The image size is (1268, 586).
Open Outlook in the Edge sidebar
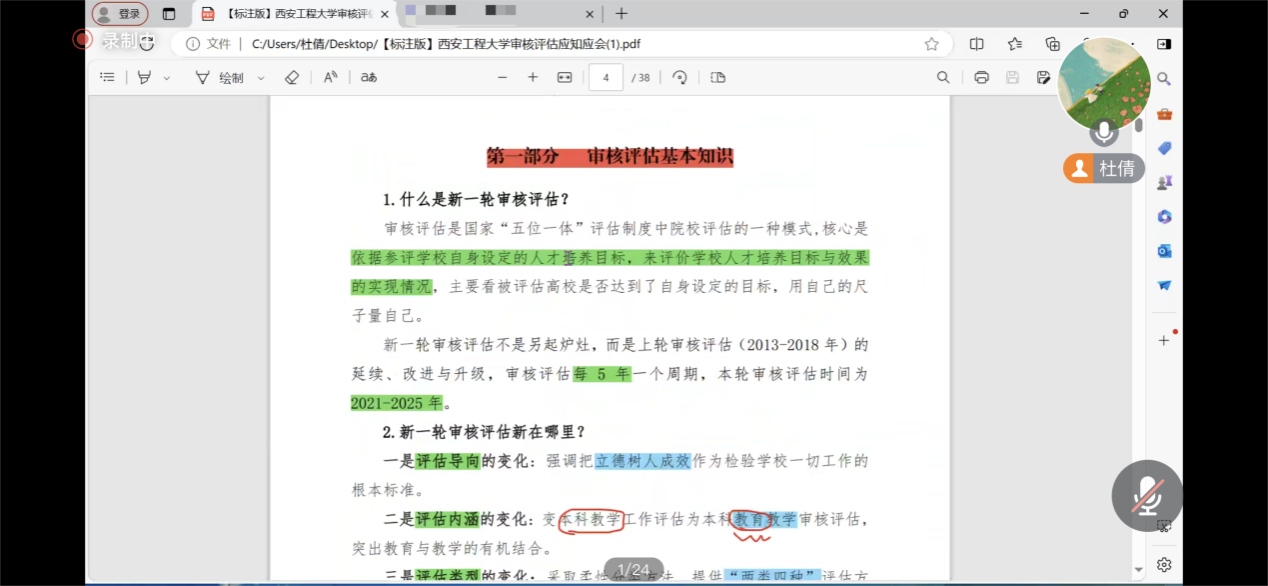pos(1164,251)
